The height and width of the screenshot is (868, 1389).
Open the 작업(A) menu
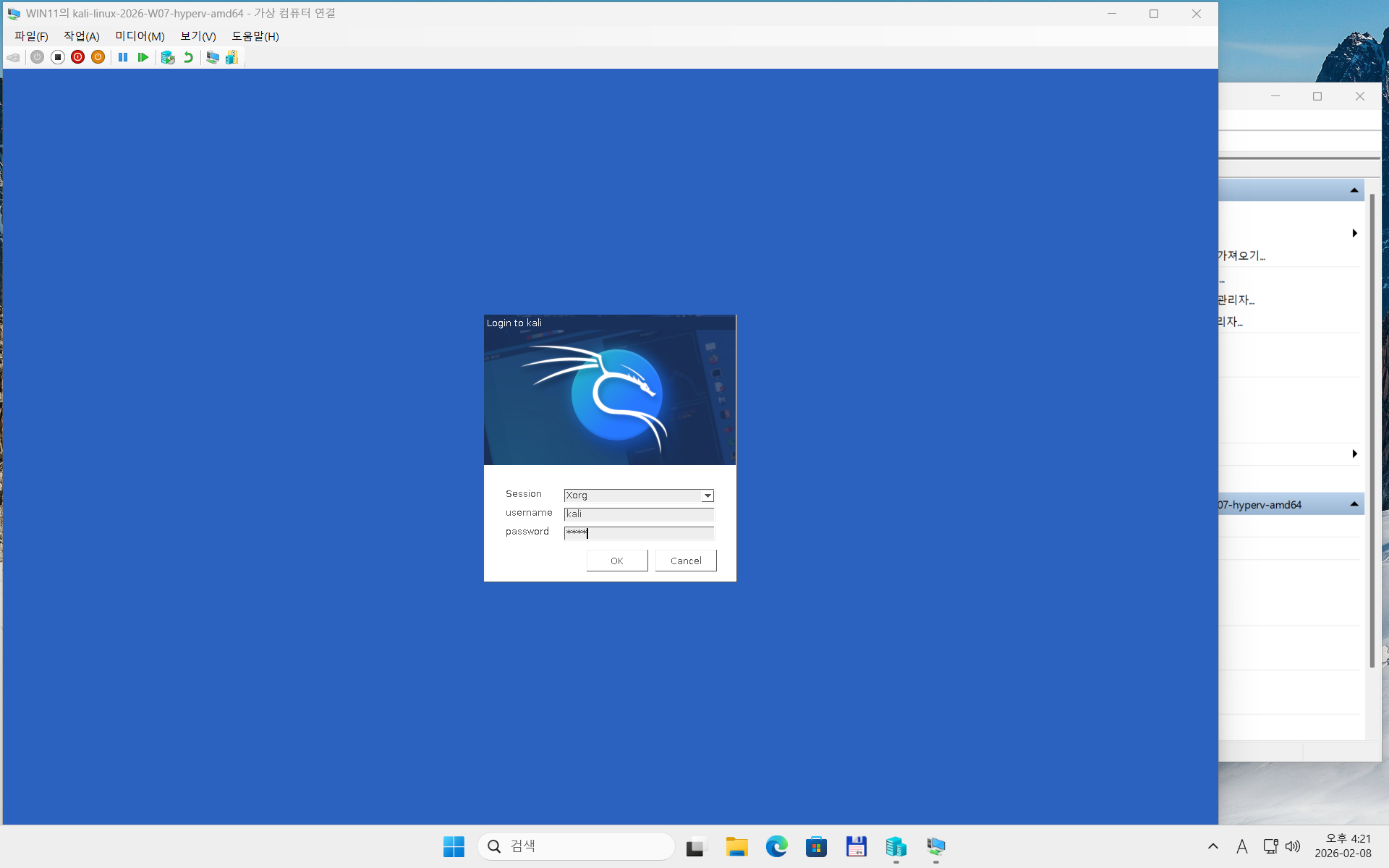pos(82,36)
